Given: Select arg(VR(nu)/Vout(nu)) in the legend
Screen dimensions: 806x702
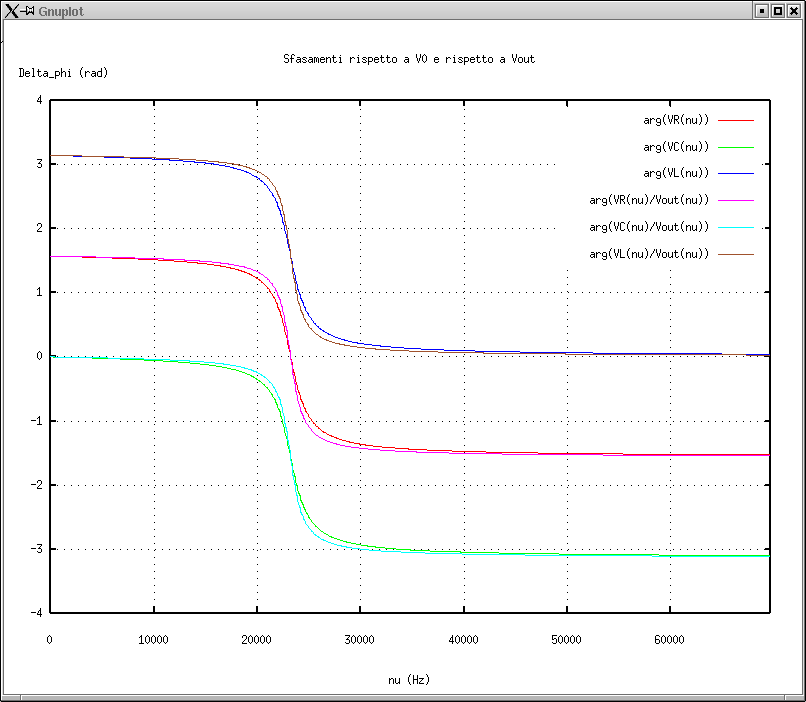Looking at the screenshot, I should click(x=649, y=200).
